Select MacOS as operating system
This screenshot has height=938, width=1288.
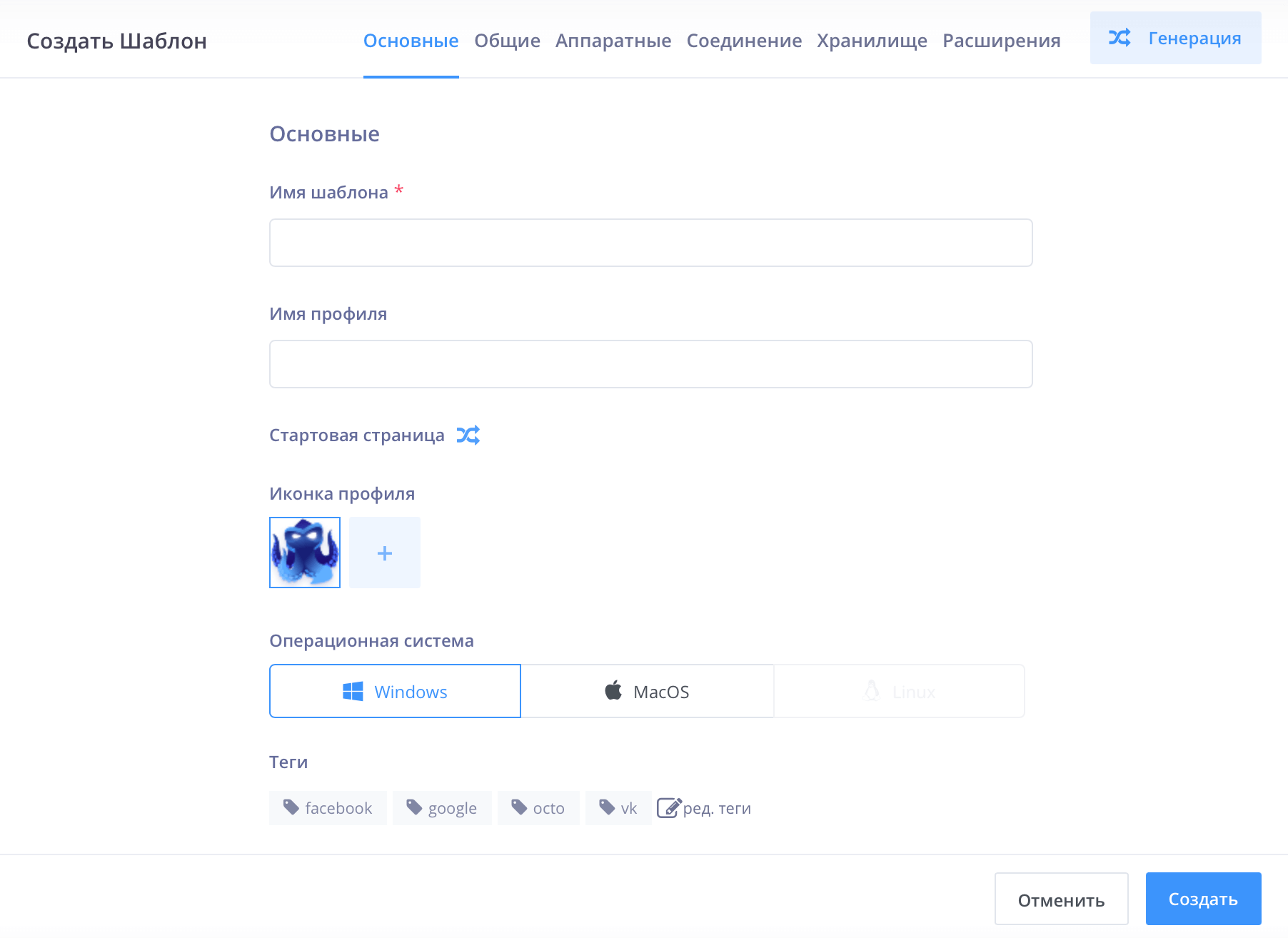648,690
